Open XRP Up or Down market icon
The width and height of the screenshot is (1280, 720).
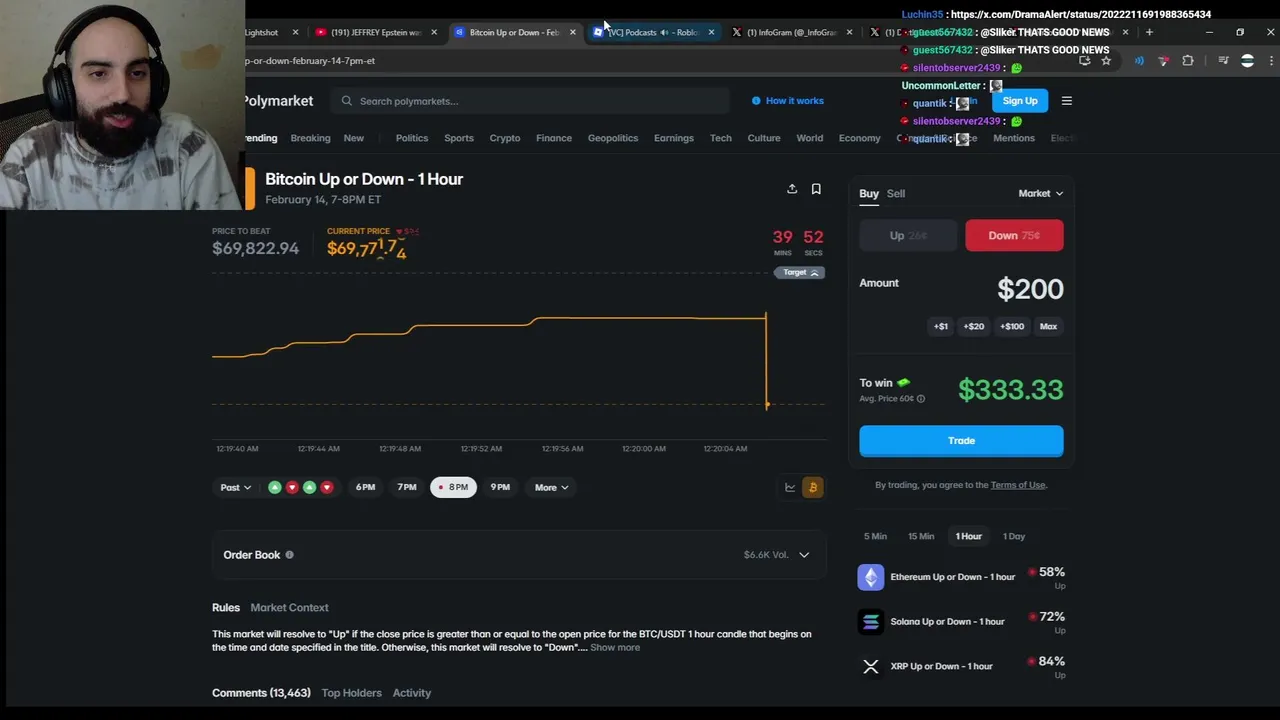871,666
